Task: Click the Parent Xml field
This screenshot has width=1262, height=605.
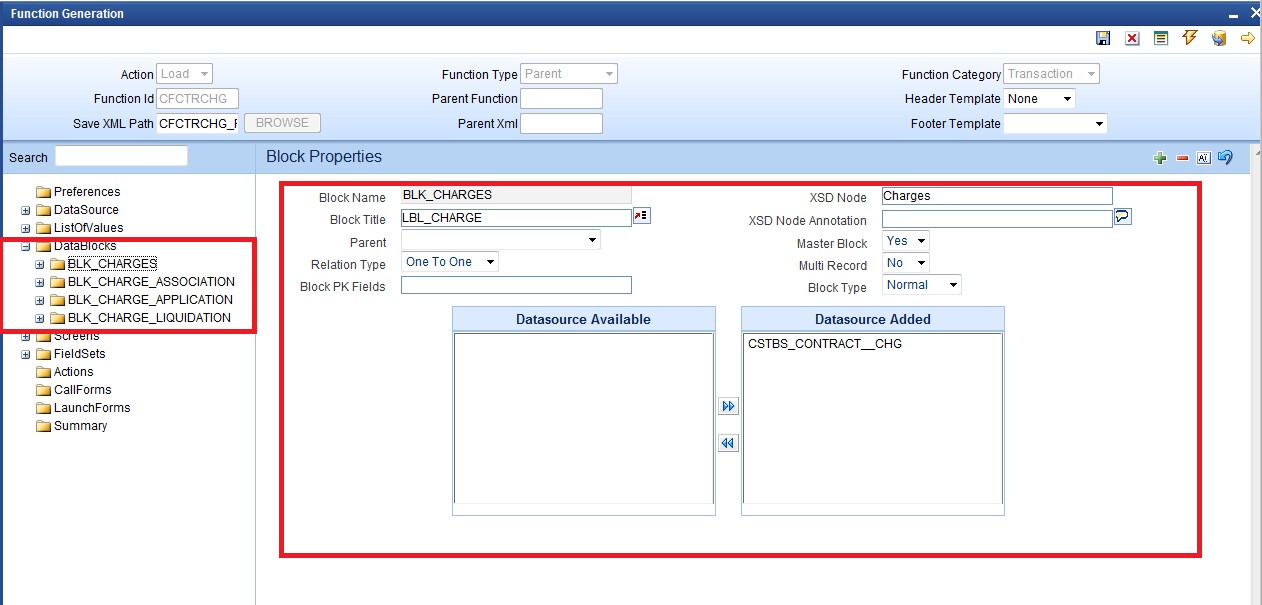Action: (562, 124)
